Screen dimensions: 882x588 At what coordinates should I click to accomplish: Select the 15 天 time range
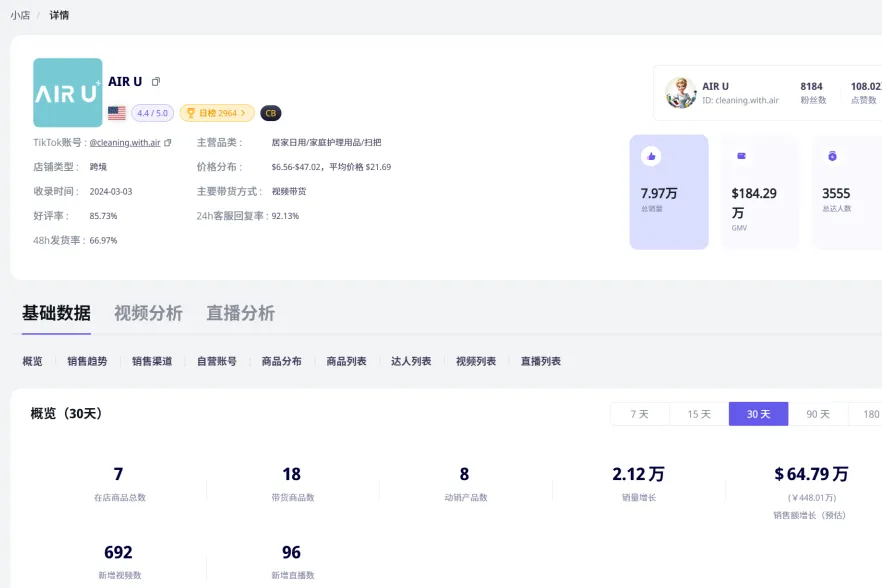pyautogui.click(x=699, y=414)
